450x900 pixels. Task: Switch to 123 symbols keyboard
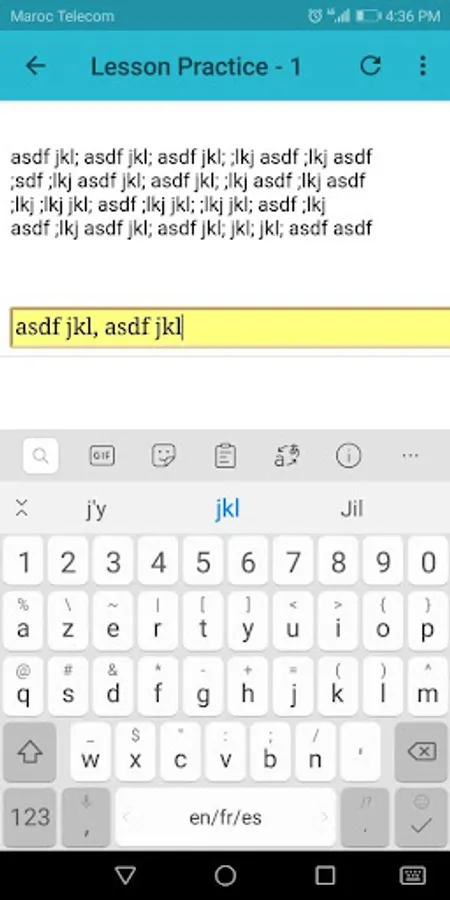coord(30,817)
